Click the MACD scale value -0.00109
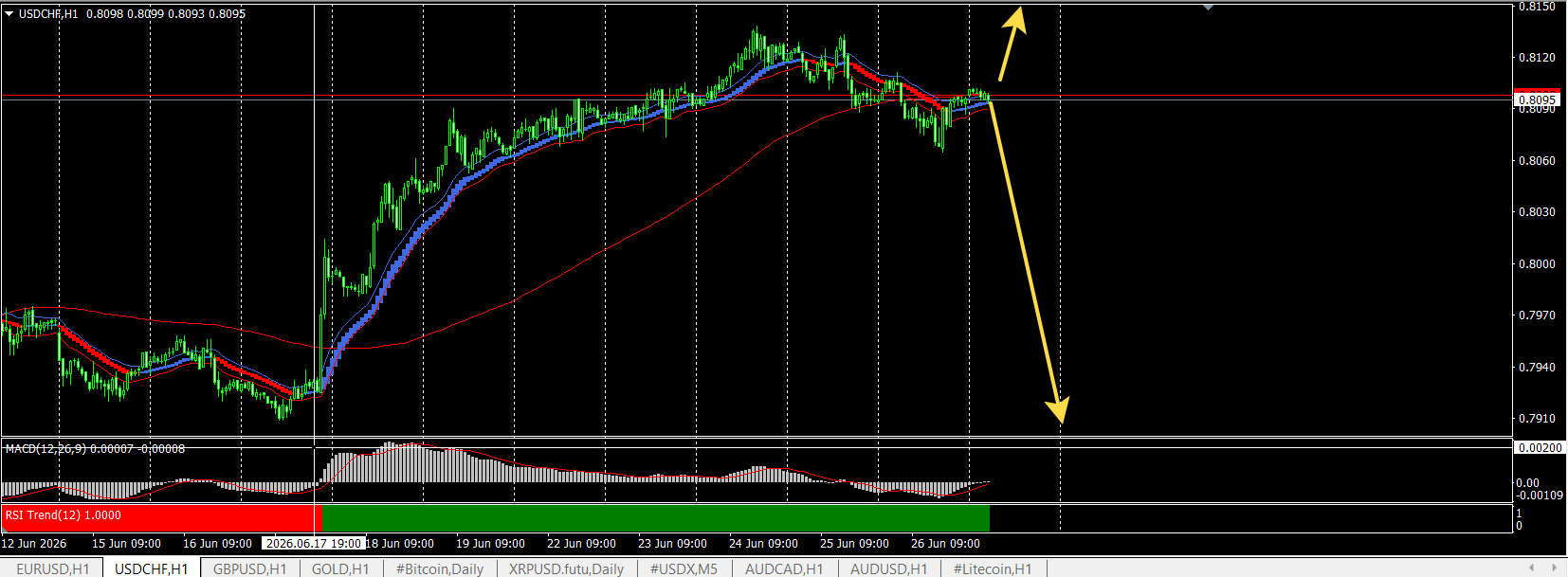Viewport: 1568px width, 577px height. [1540, 496]
